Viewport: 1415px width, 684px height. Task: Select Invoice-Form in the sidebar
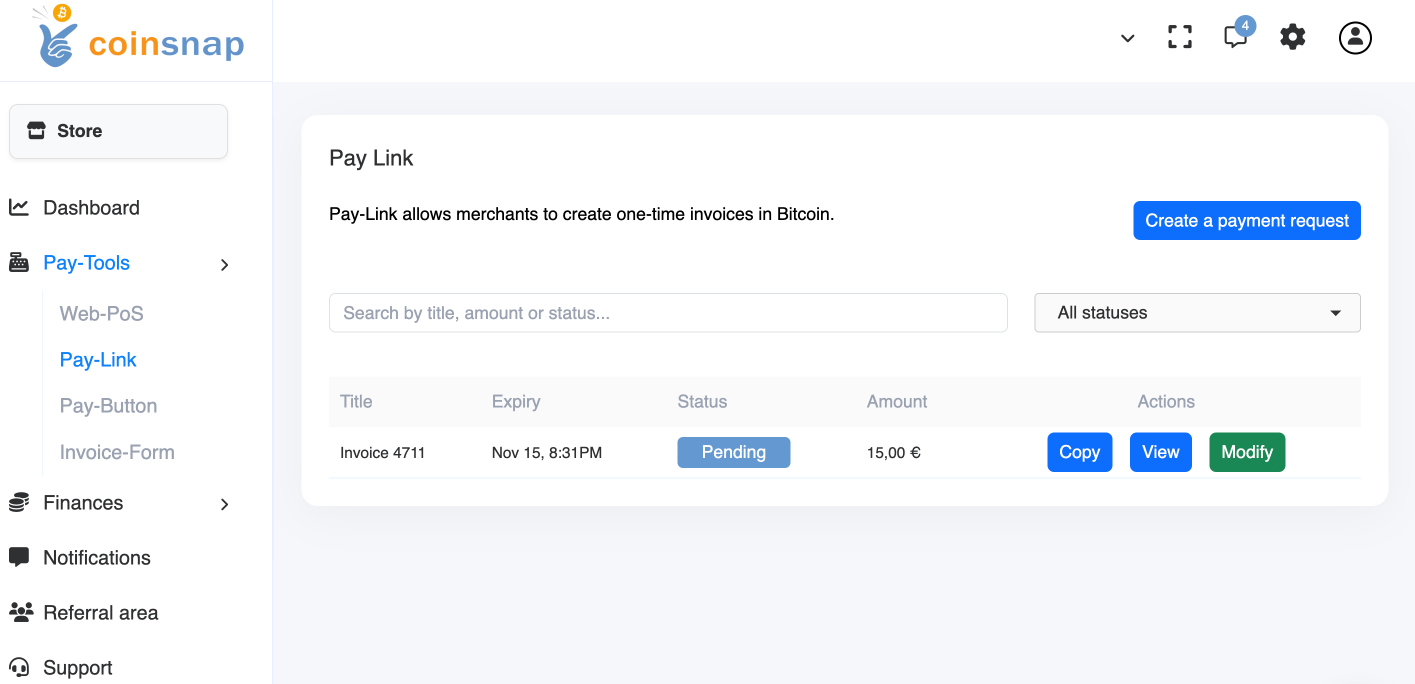(x=117, y=452)
